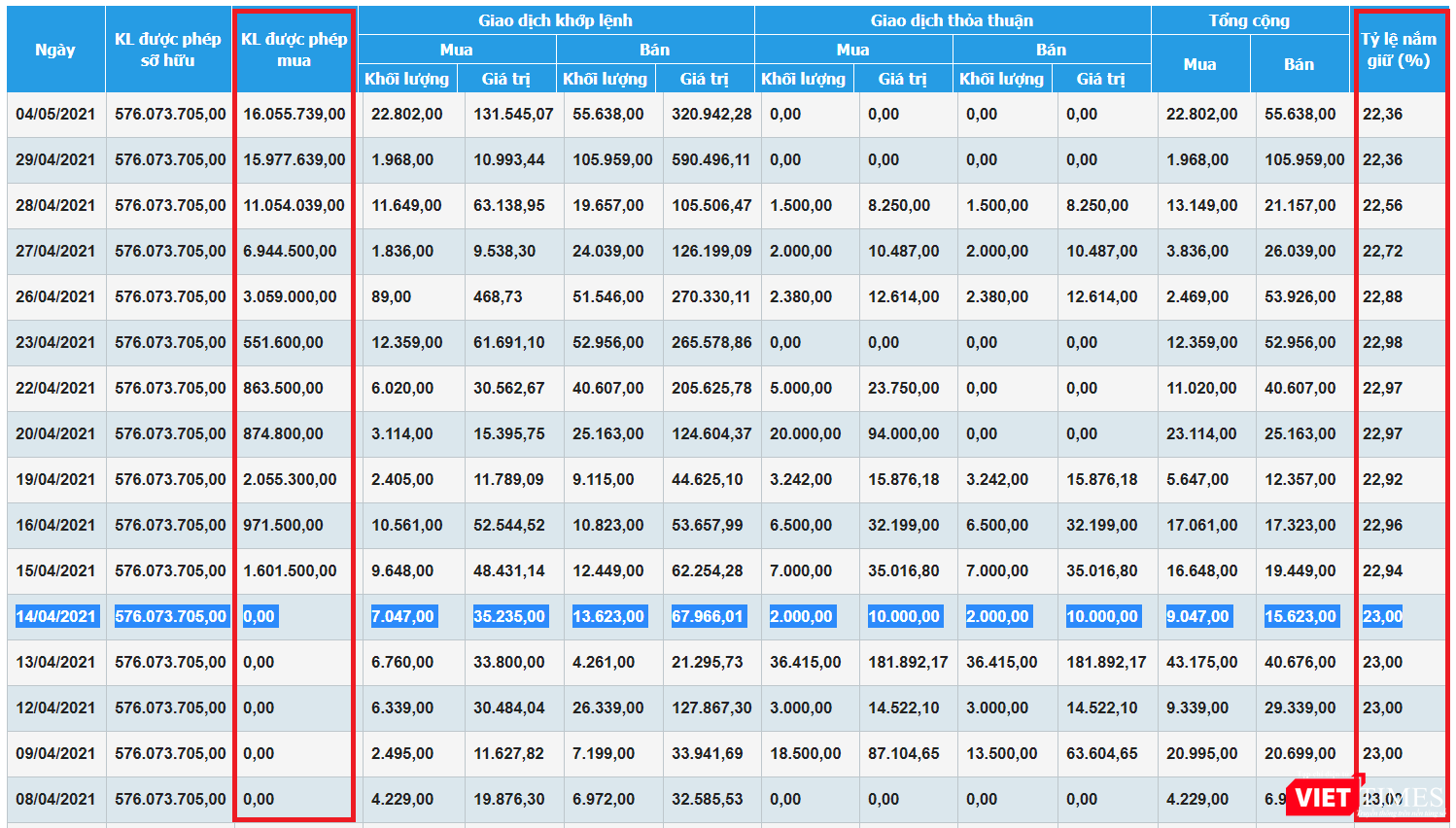
Task: Select the 04/05/2021 date cell
Action: point(55,114)
